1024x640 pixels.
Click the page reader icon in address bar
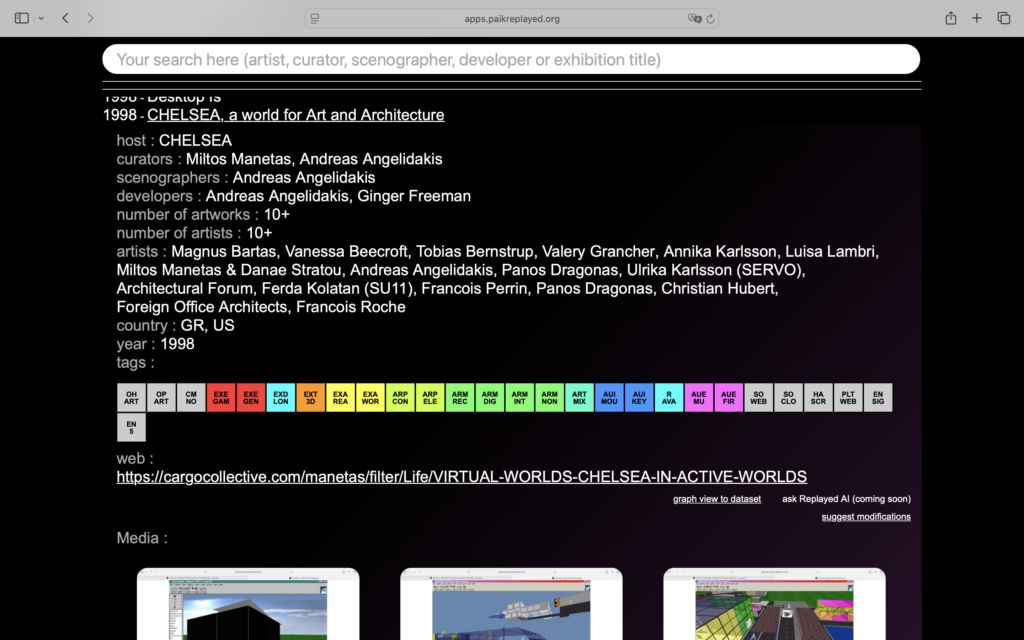pos(315,18)
